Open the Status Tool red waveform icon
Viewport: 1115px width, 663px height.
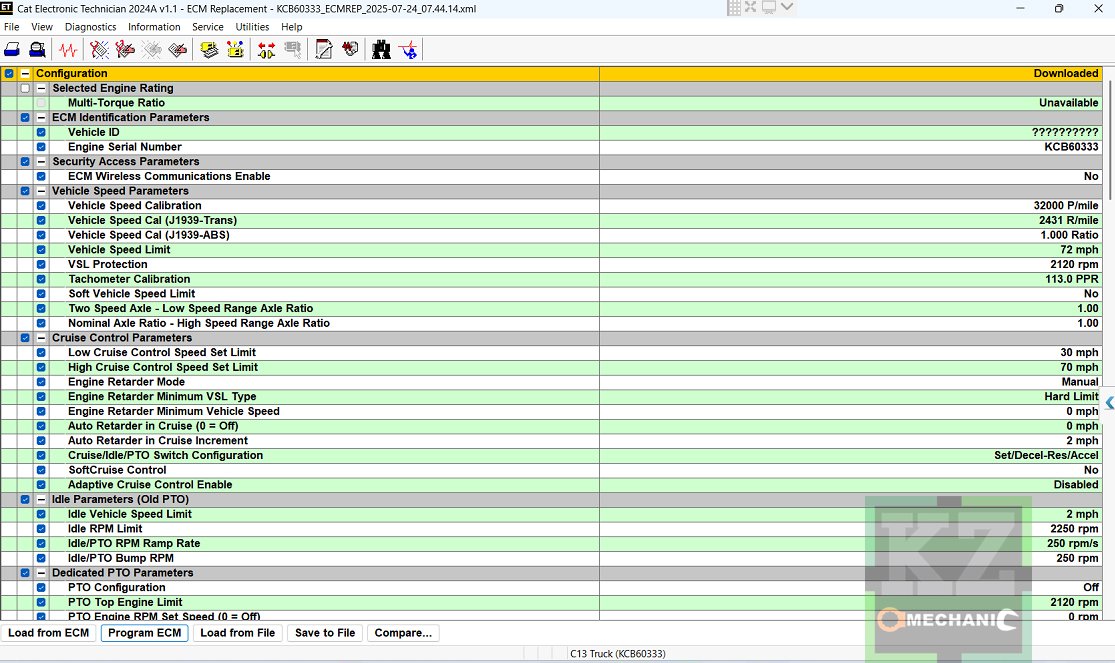pyautogui.click(x=68, y=49)
